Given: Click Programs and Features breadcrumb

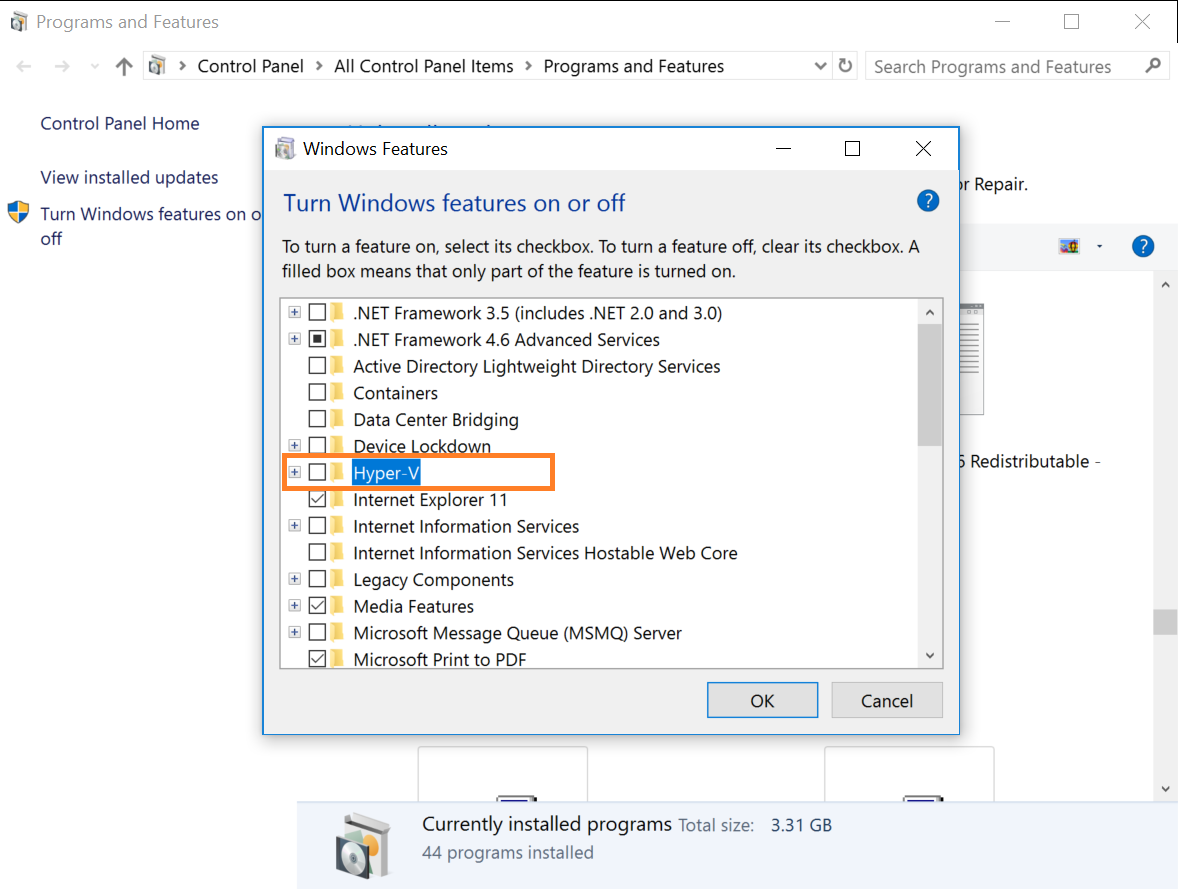Looking at the screenshot, I should 634,66.
